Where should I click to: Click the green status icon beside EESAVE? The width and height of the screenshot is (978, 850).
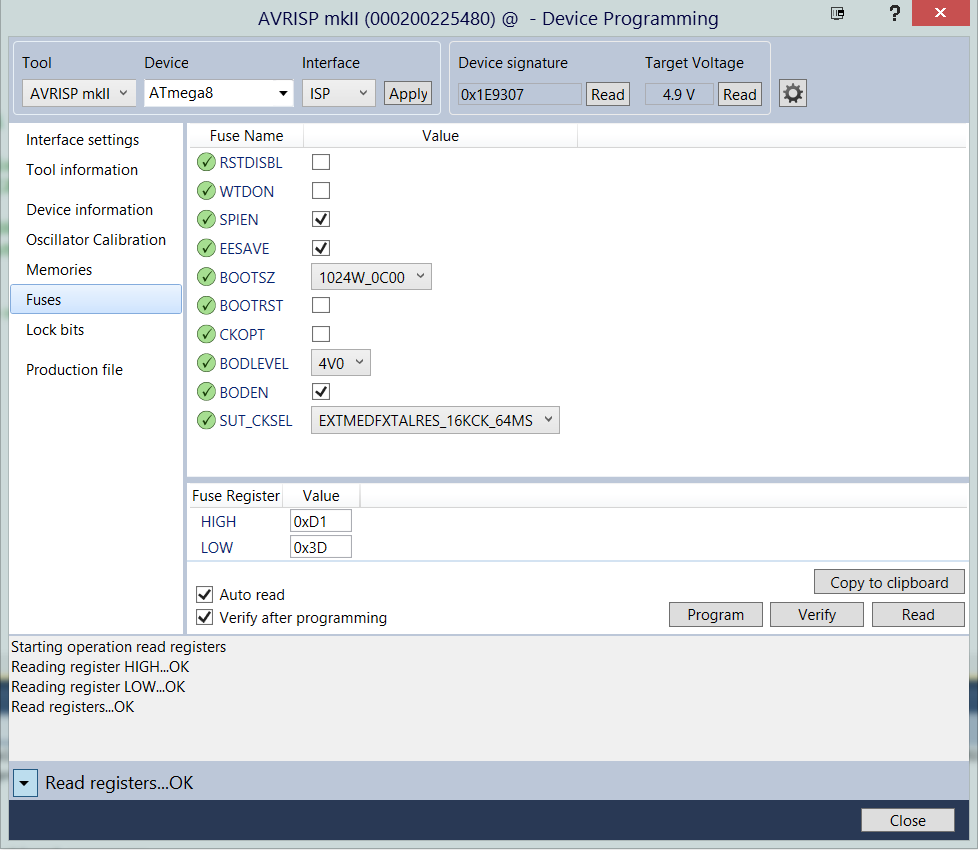(206, 248)
